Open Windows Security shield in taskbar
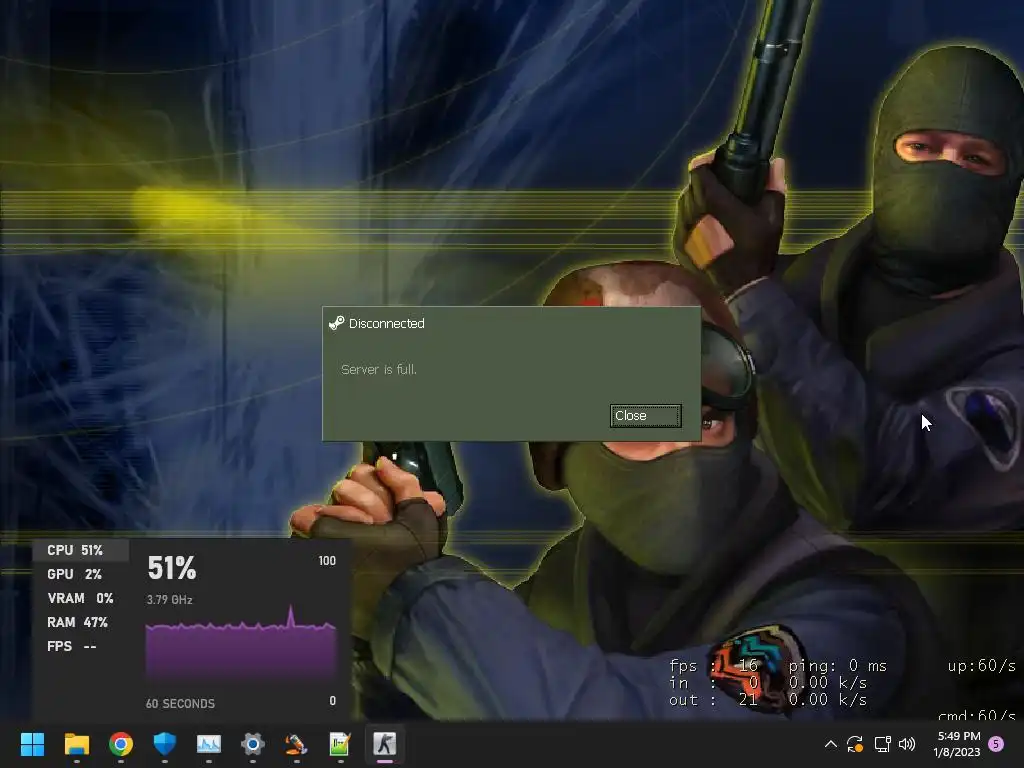1024x768 pixels. click(165, 744)
